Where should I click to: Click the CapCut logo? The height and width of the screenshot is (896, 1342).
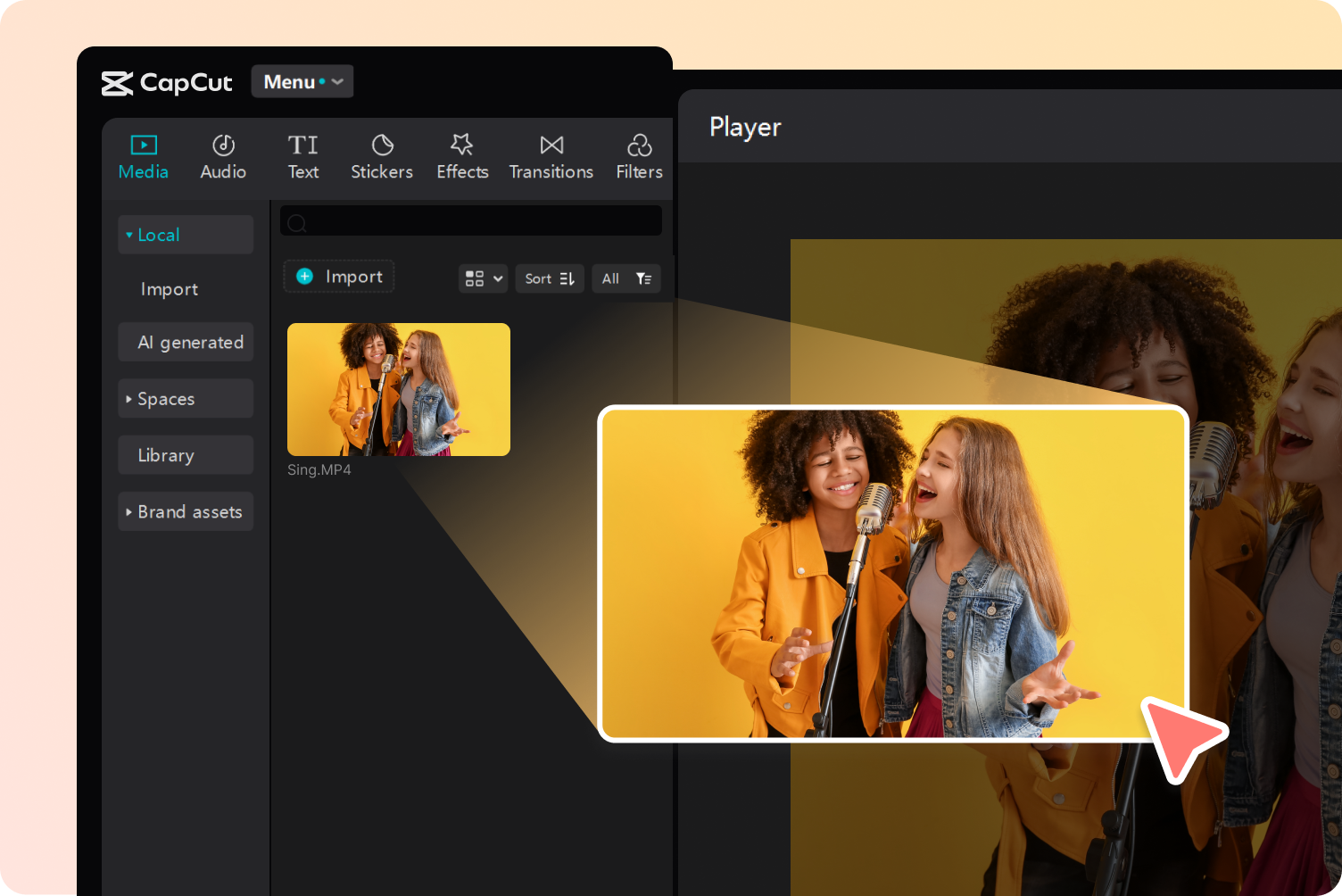click(166, 82)
